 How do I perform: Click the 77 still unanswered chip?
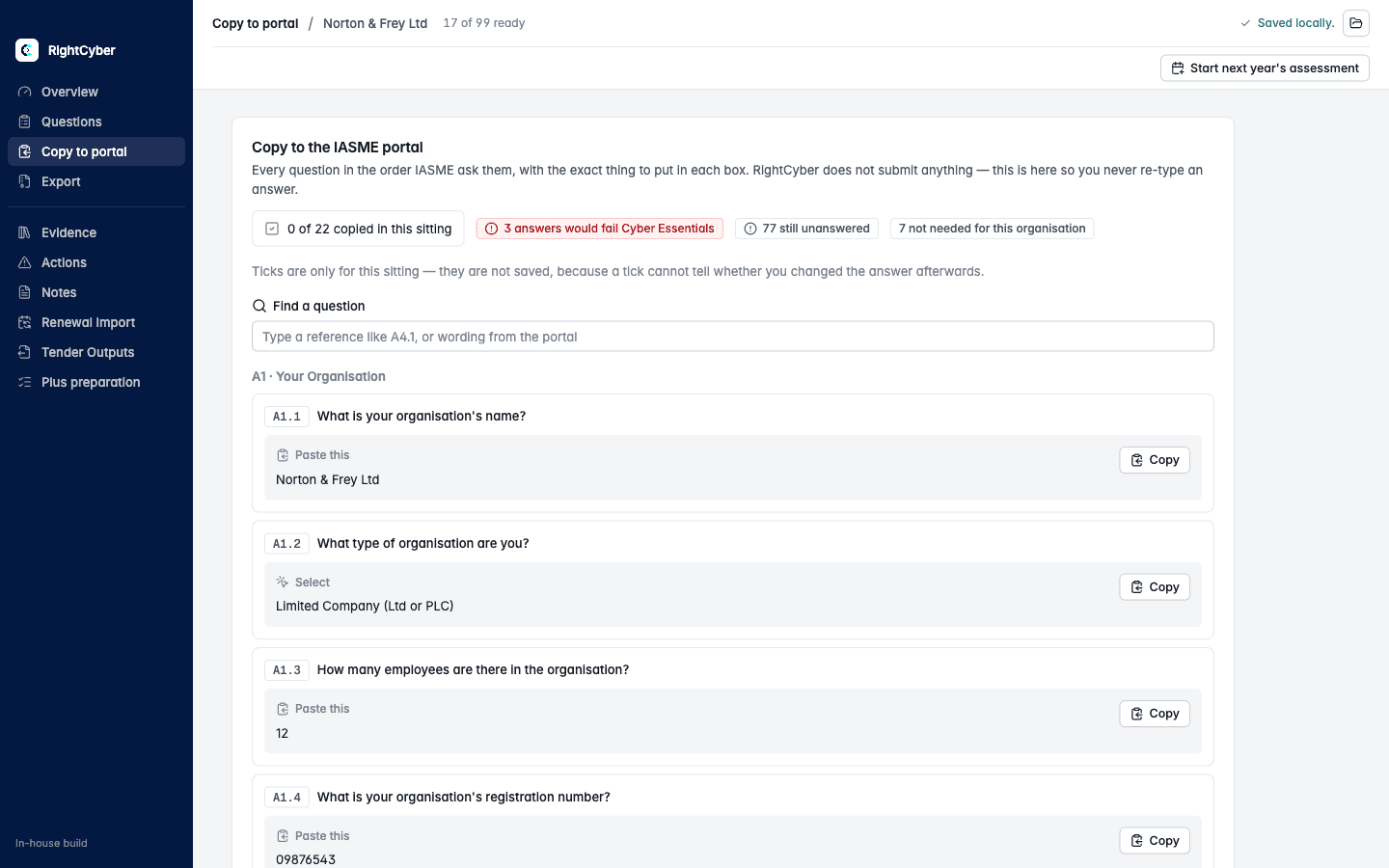[806, 229]
